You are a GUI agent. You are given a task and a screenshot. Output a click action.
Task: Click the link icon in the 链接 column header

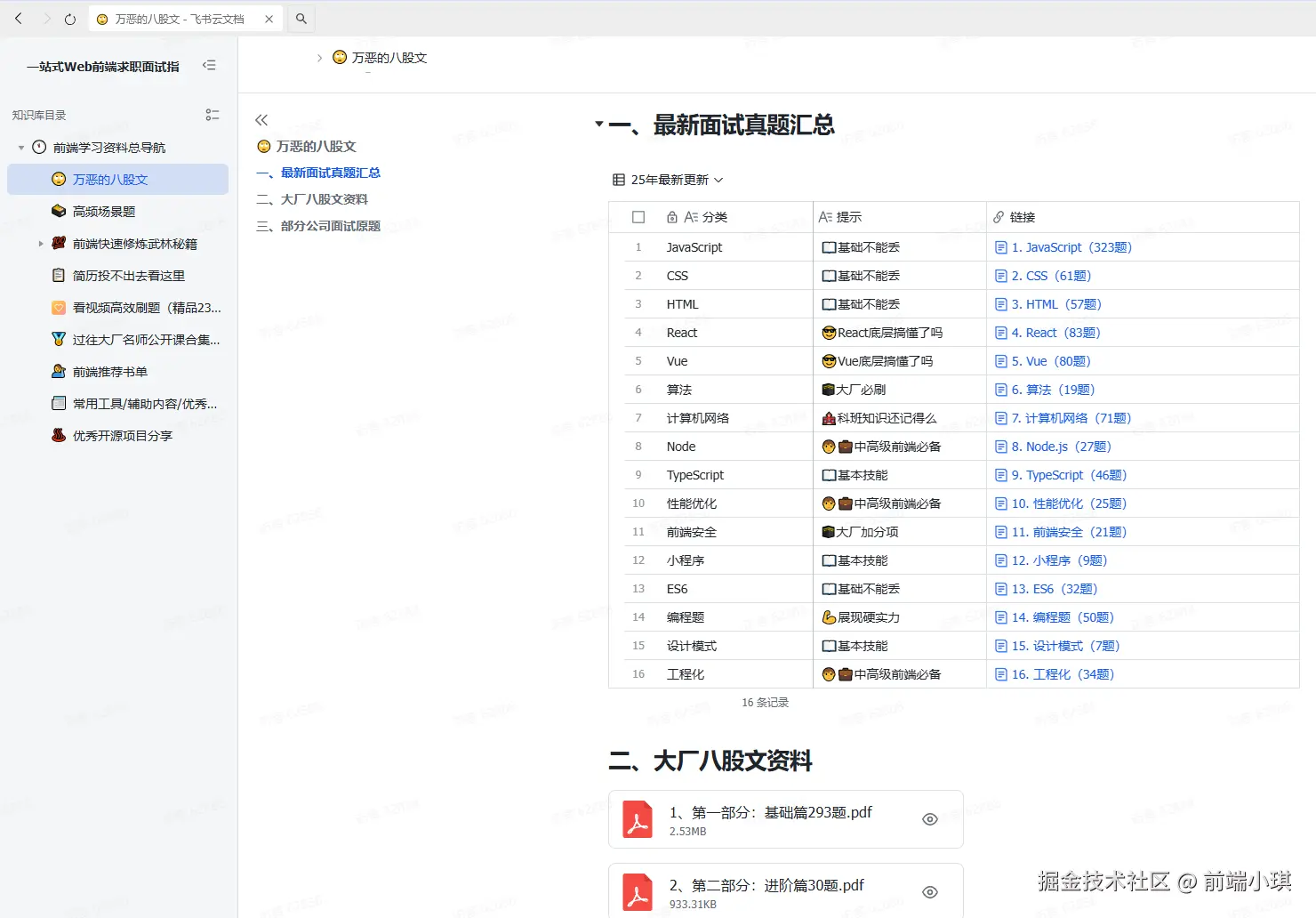coord(999,216)
